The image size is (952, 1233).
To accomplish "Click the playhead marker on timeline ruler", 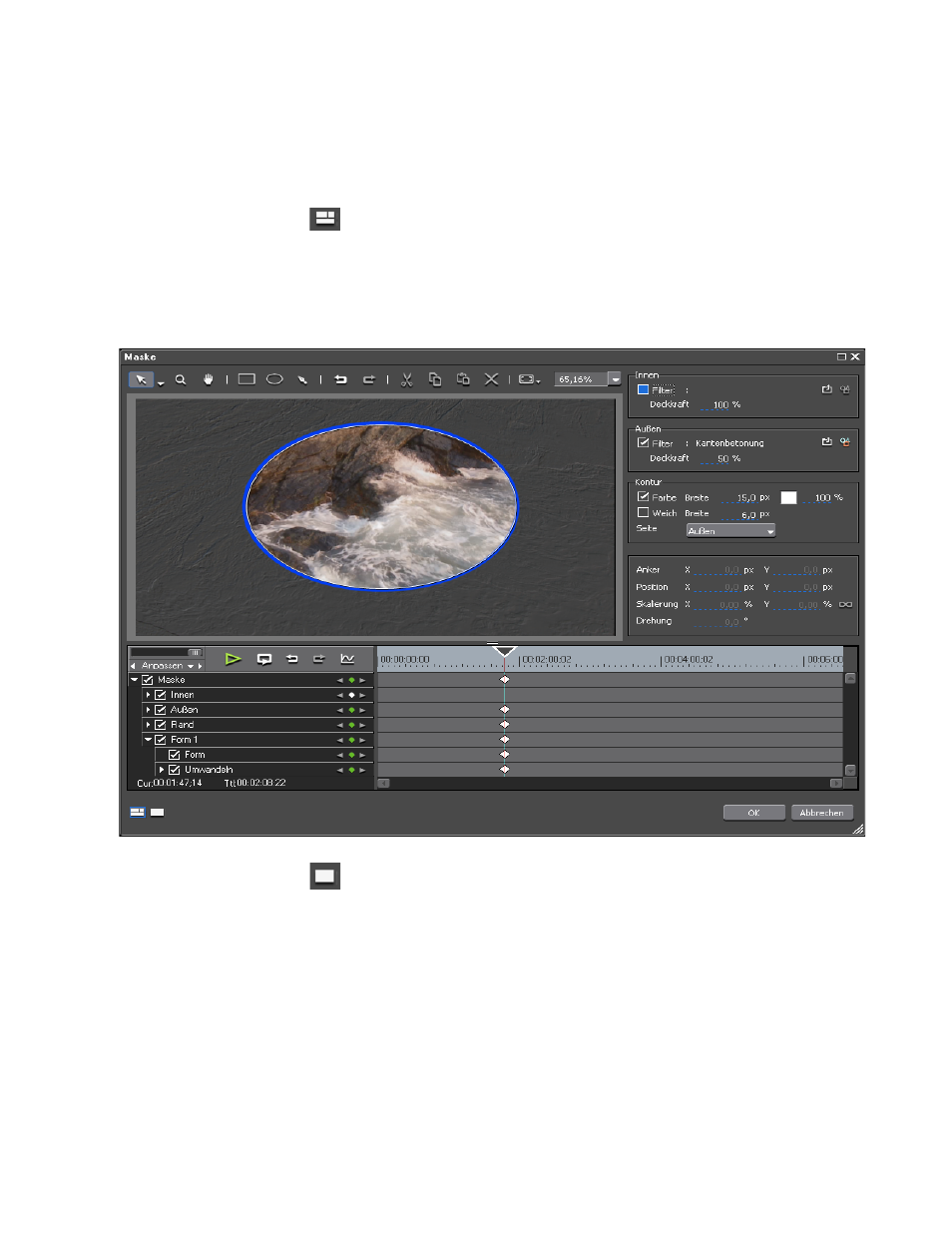I will 505,651.
